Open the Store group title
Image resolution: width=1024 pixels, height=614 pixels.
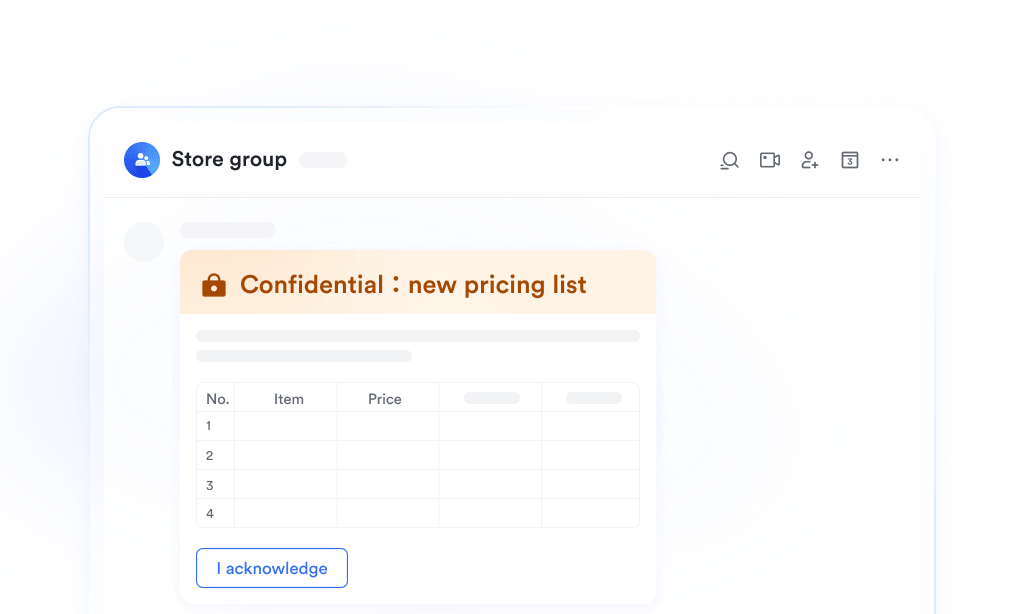[x=229, y=159]
